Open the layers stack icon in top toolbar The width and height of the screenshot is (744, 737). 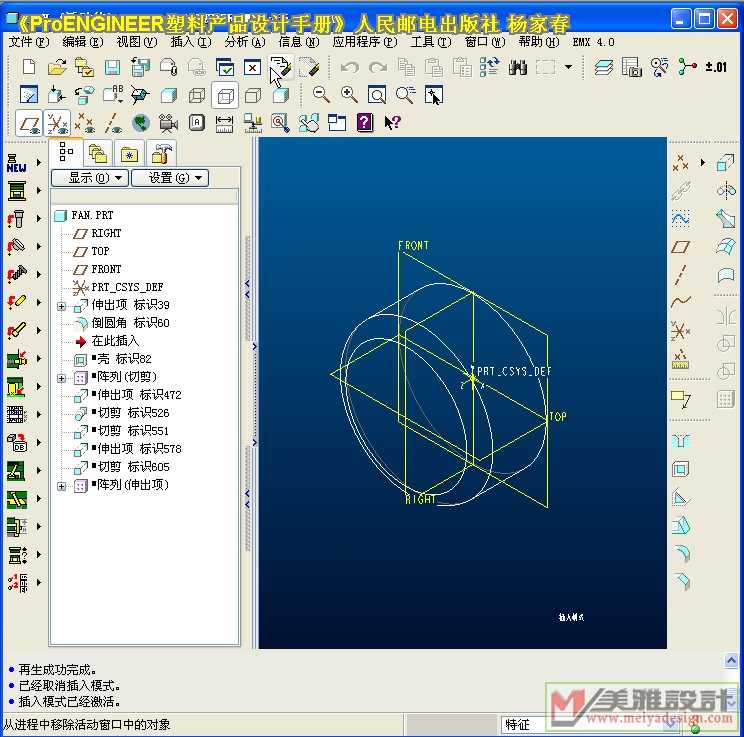tap(603, 67)
